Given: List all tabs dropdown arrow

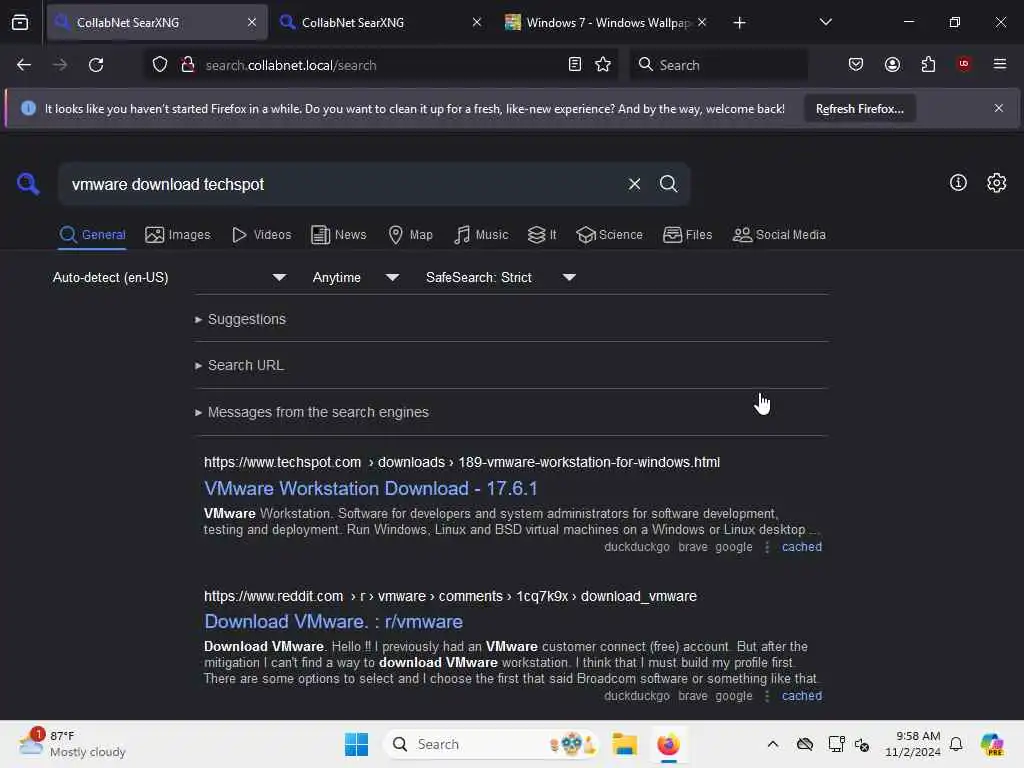Looking at the screenshot, I should (x=825, y=22).
